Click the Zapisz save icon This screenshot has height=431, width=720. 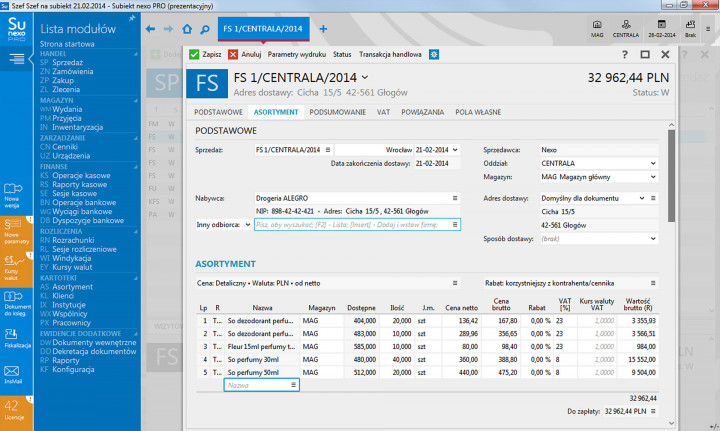click(194, 54)
